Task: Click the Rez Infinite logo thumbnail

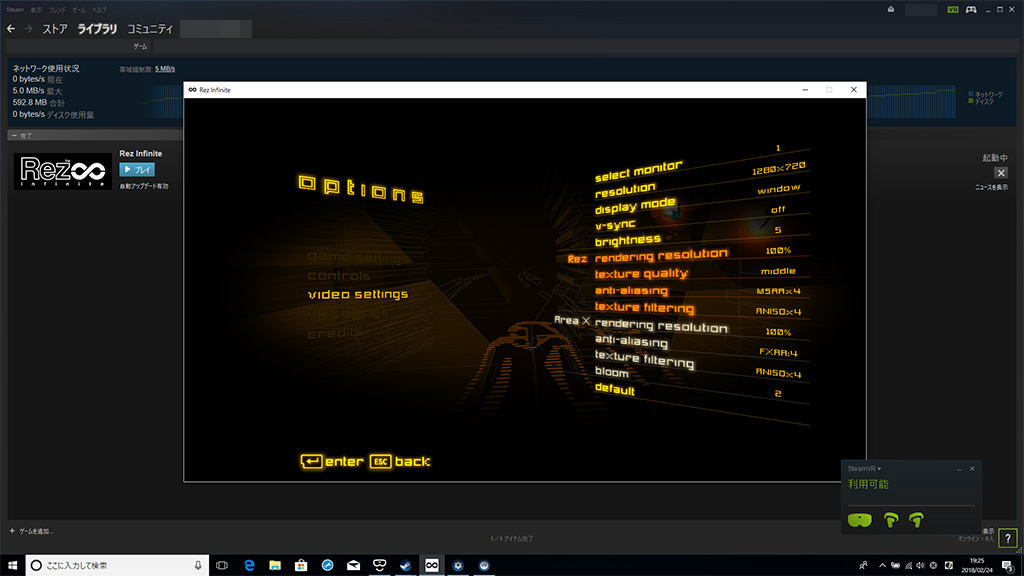Action: (63, 172)
